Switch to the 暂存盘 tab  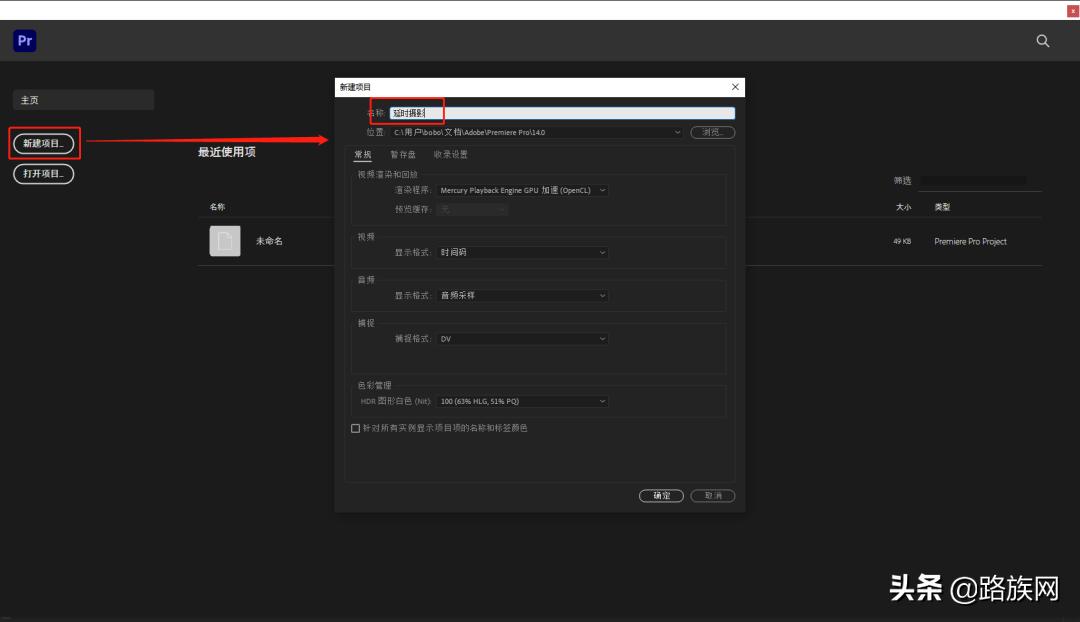pos(403,154)
